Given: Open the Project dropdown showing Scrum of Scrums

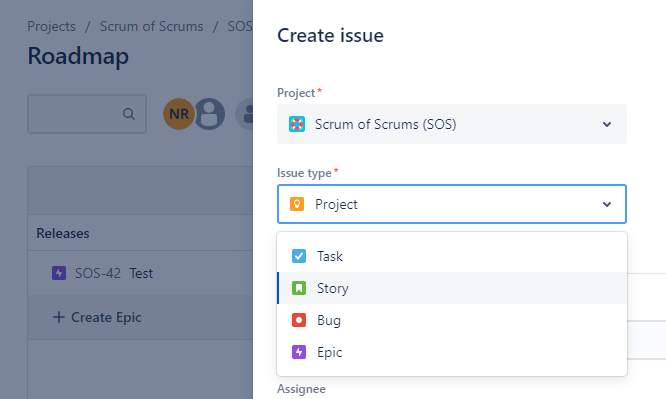Looking at the screenshot, I should tap(452, 124).
